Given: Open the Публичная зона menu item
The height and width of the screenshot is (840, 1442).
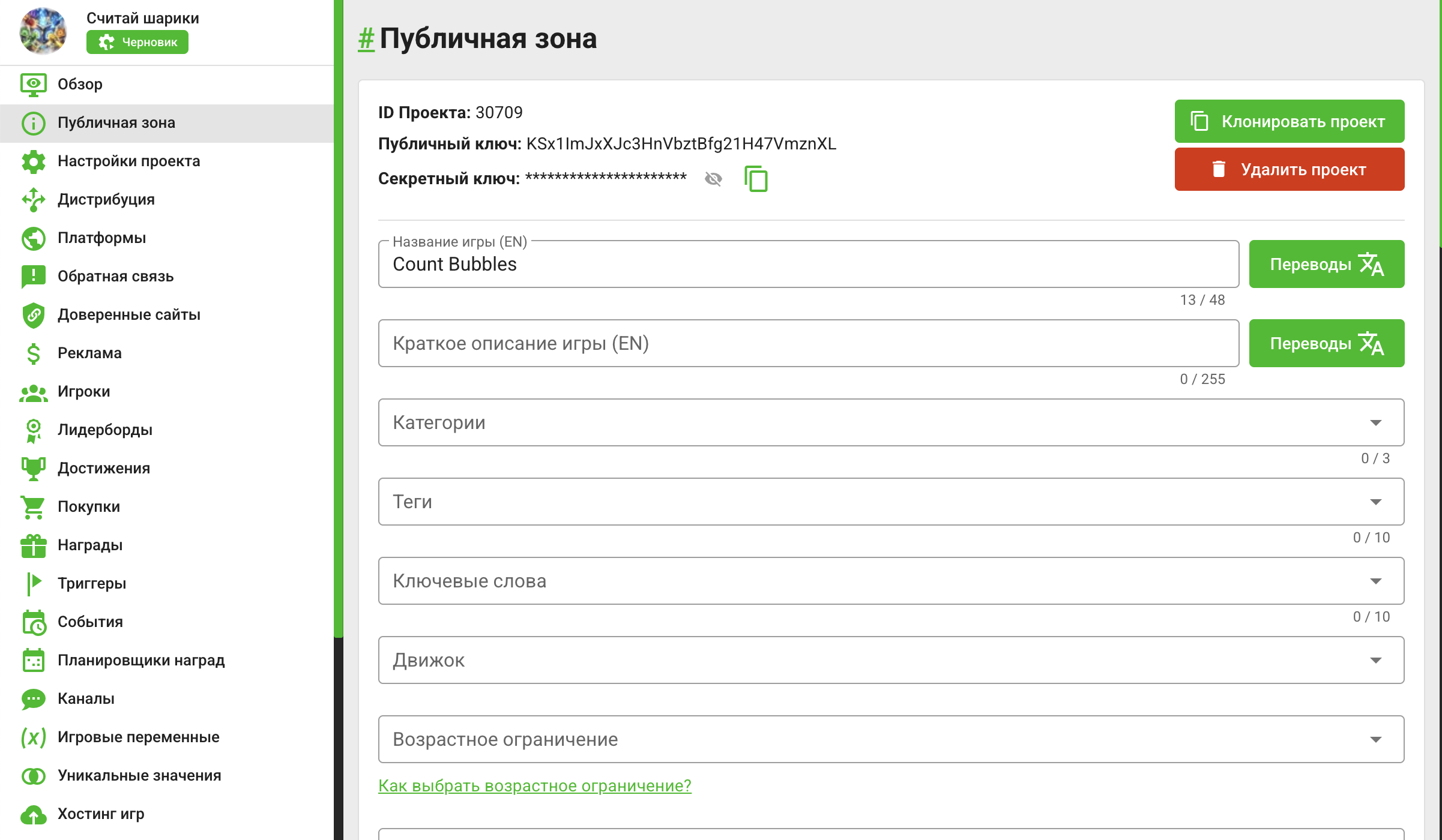Looking at the screenshot, I should pyautogui.click(x=167, y=123).
